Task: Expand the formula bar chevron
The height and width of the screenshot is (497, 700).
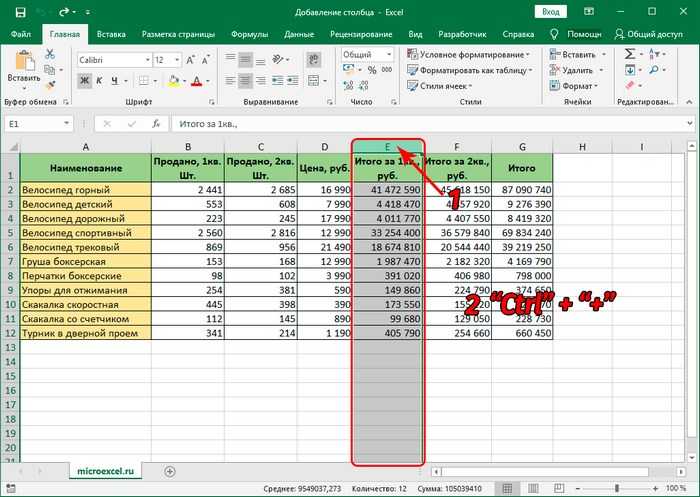Action: point(690,124)
